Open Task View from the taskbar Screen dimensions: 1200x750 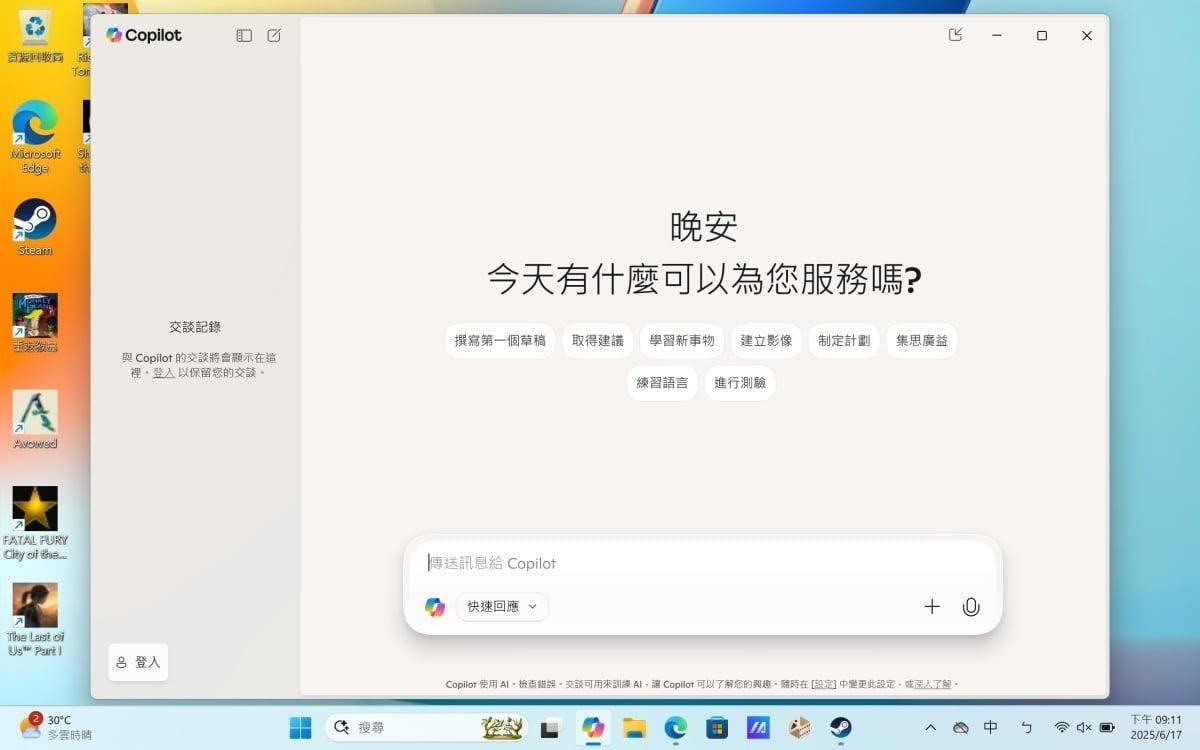point(549,728)
